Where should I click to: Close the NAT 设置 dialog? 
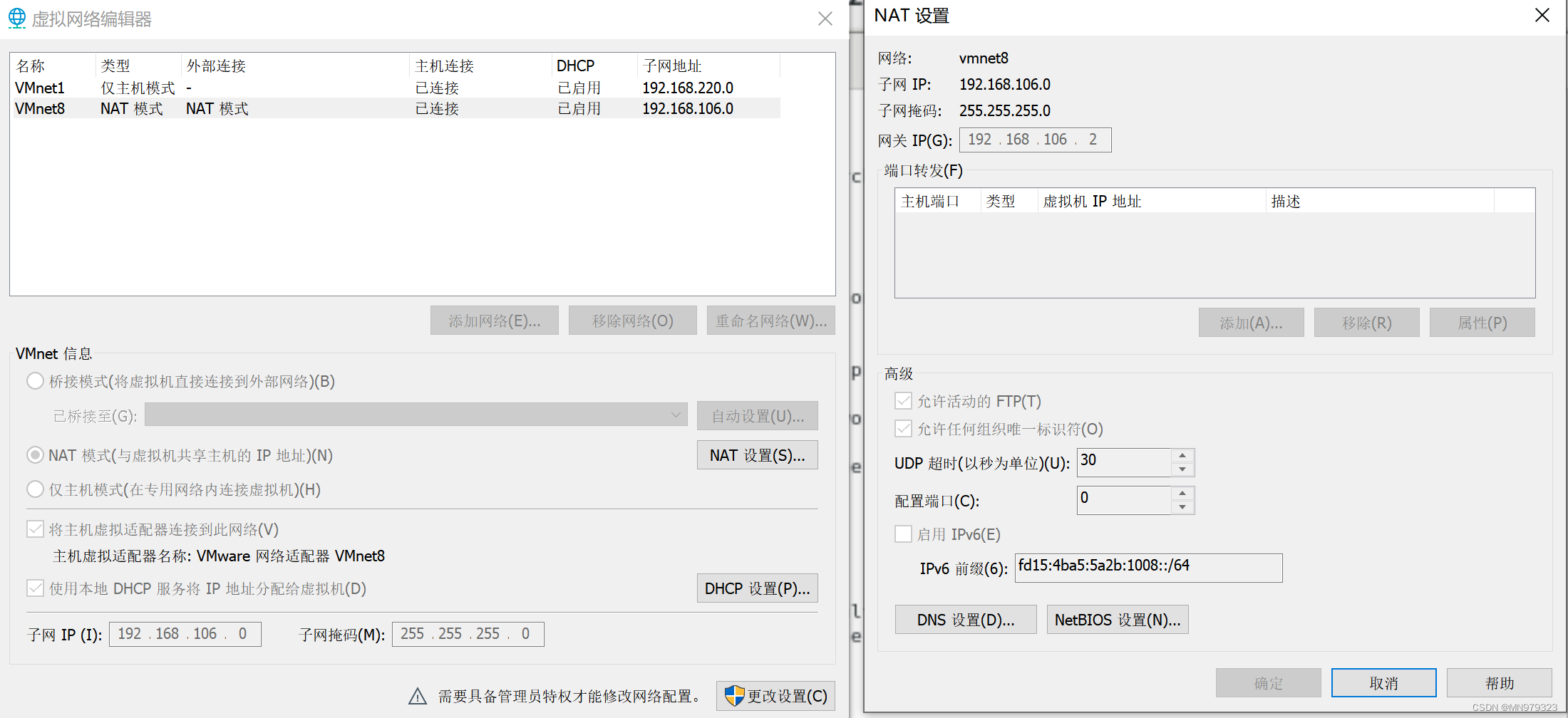(1542, 15)
